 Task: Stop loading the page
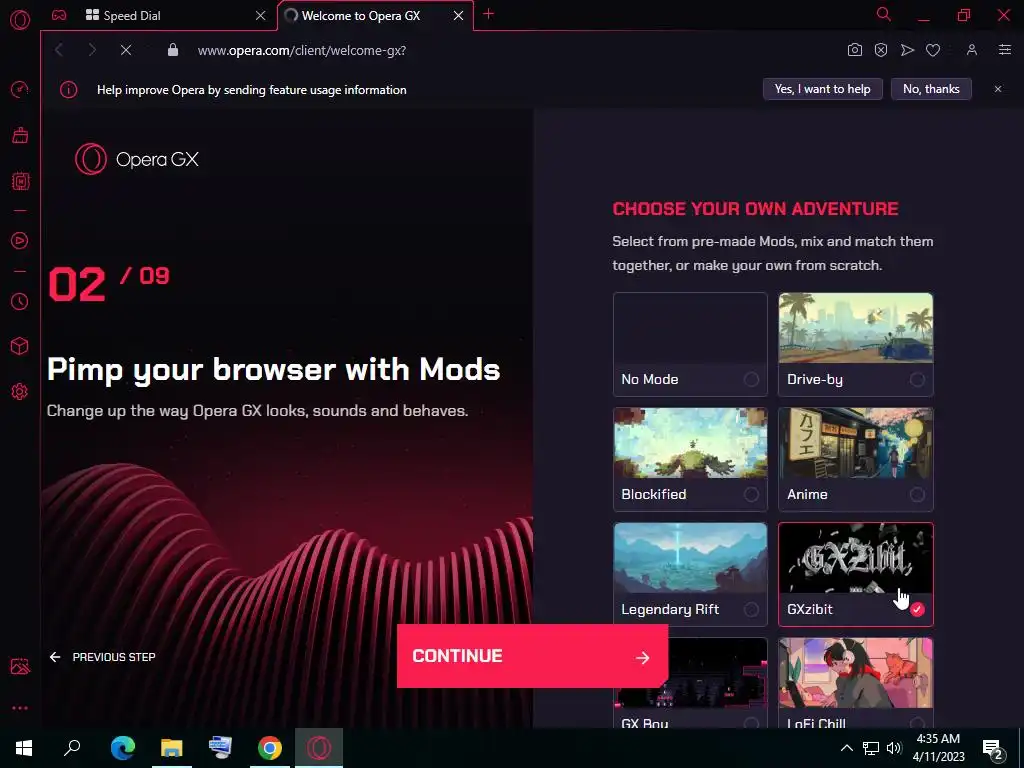click(x=126, y=50)
